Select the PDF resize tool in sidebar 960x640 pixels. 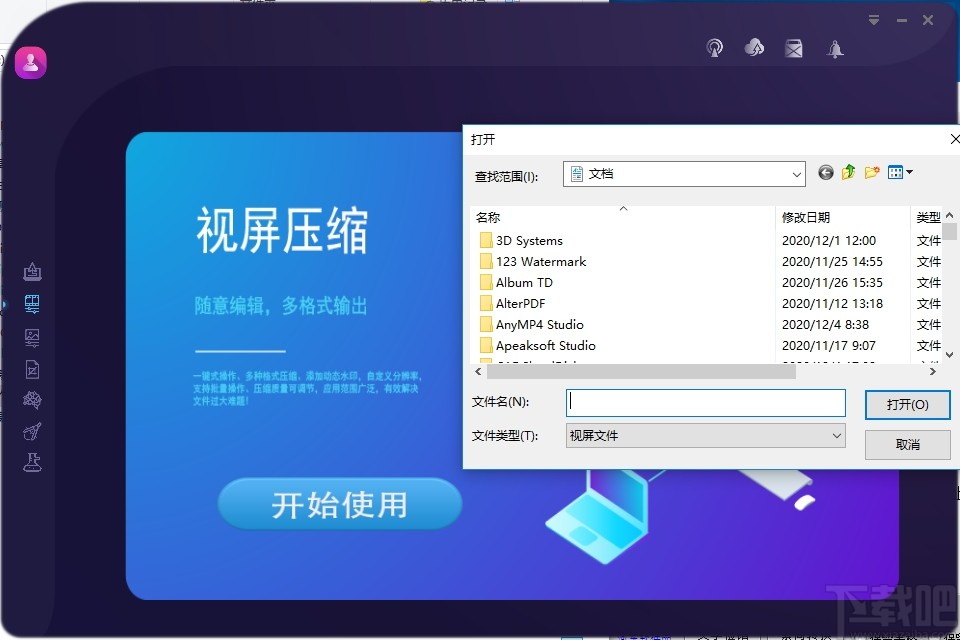point(31,369)
